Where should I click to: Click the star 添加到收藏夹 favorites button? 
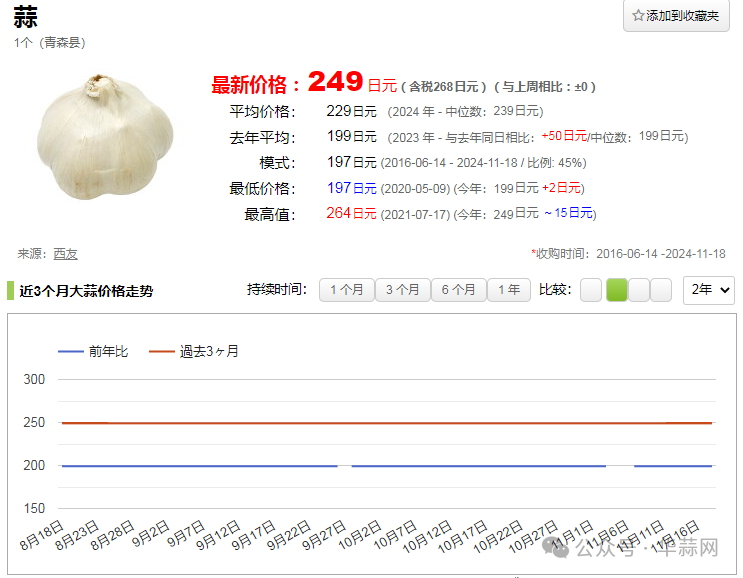676,16
